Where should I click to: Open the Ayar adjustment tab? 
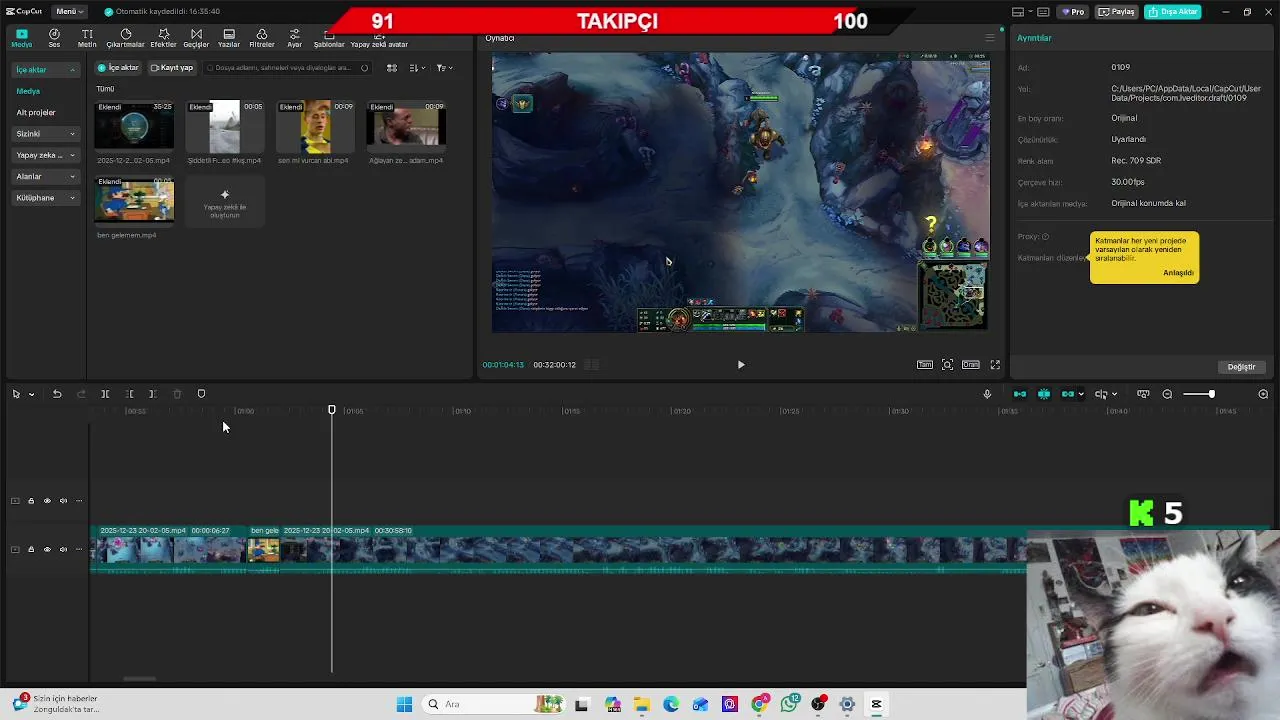point(294,38)
